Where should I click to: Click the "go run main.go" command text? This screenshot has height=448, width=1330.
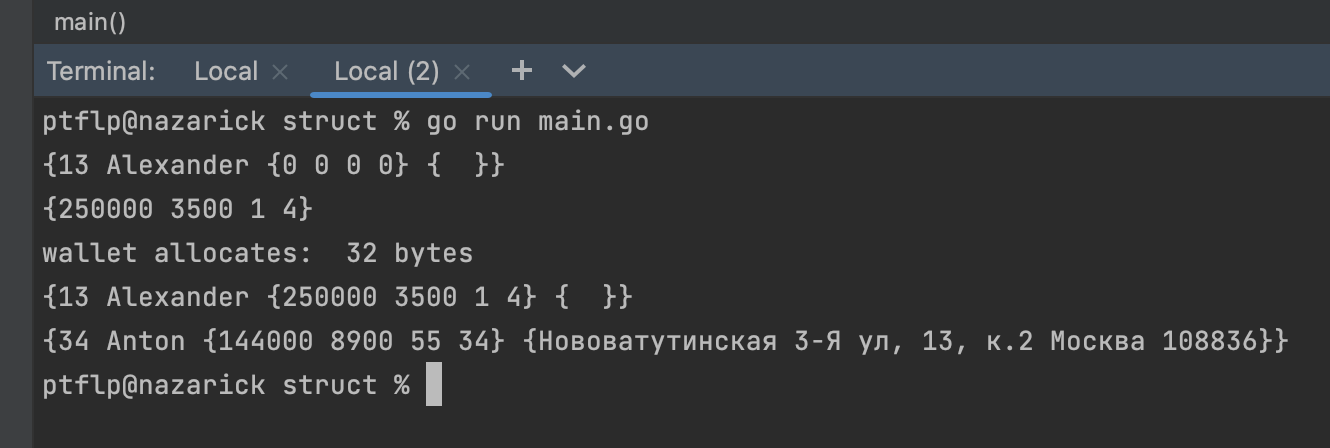pos(538,122)
